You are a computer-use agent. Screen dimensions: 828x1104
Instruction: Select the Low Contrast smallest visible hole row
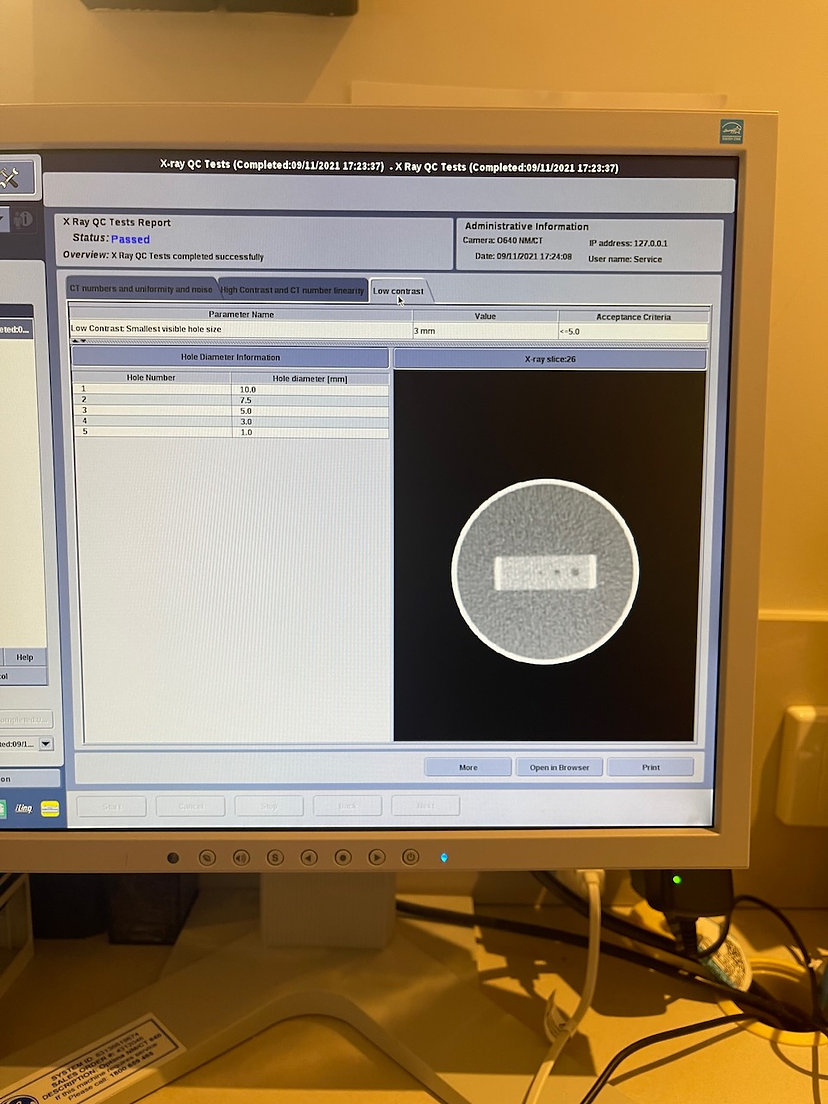coord(240,329)
